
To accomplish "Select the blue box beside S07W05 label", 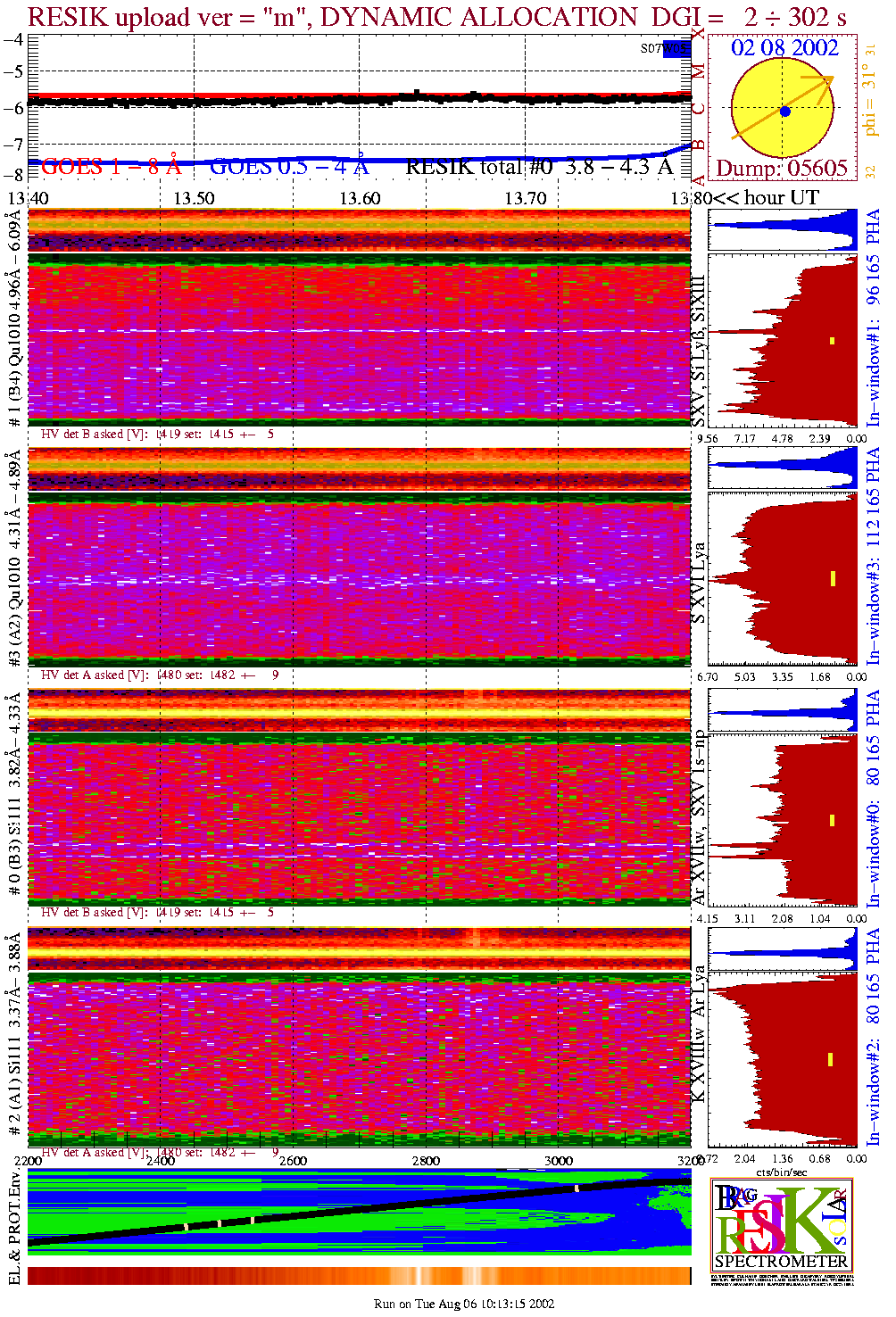I will tap(676, 48).
